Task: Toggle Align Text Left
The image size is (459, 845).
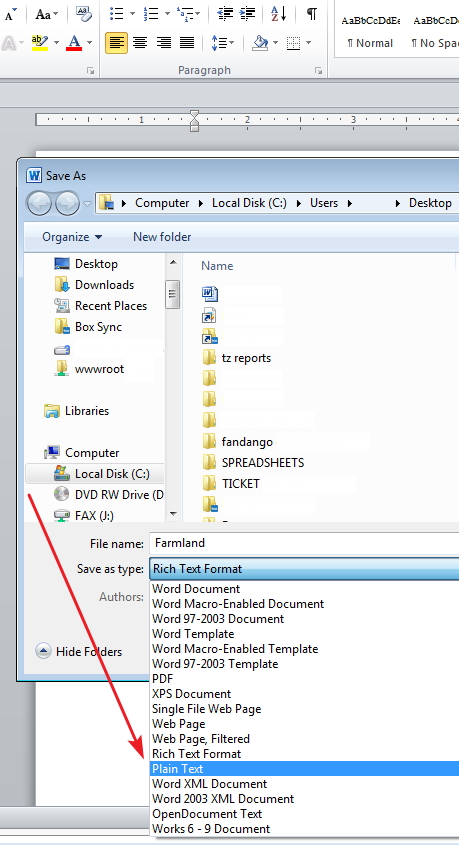Action: tap(116, 43)
